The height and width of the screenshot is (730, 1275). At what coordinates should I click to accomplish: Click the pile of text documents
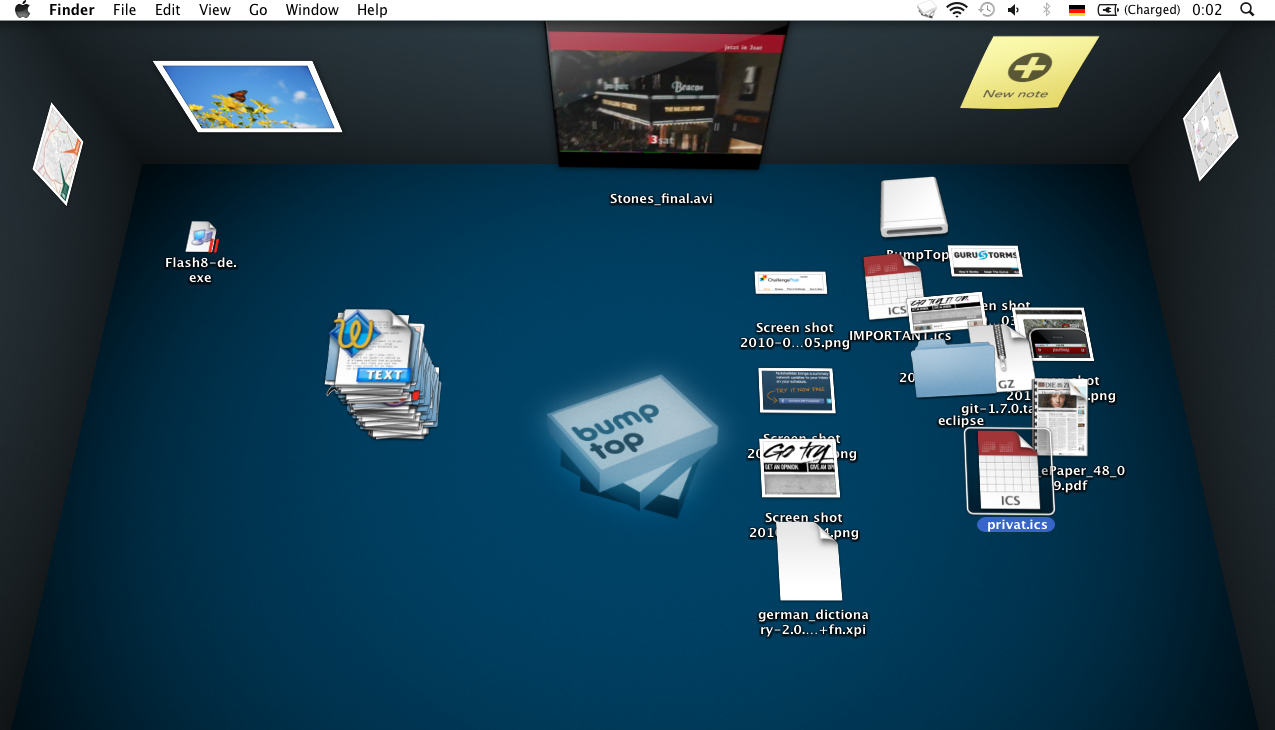point(383,375)
